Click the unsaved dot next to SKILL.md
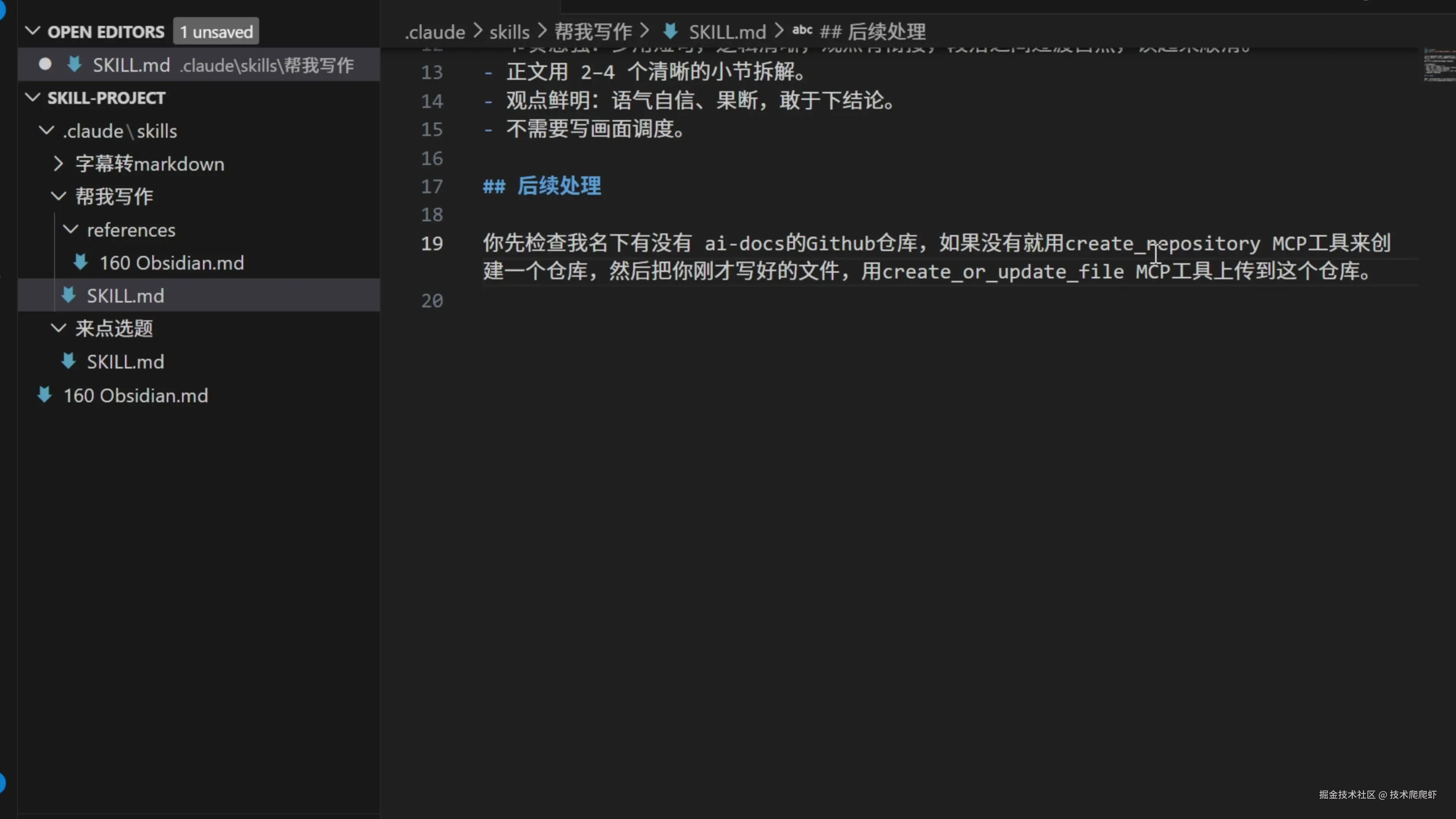This screenshot has height=819, width=1456. tap(45, 64)
